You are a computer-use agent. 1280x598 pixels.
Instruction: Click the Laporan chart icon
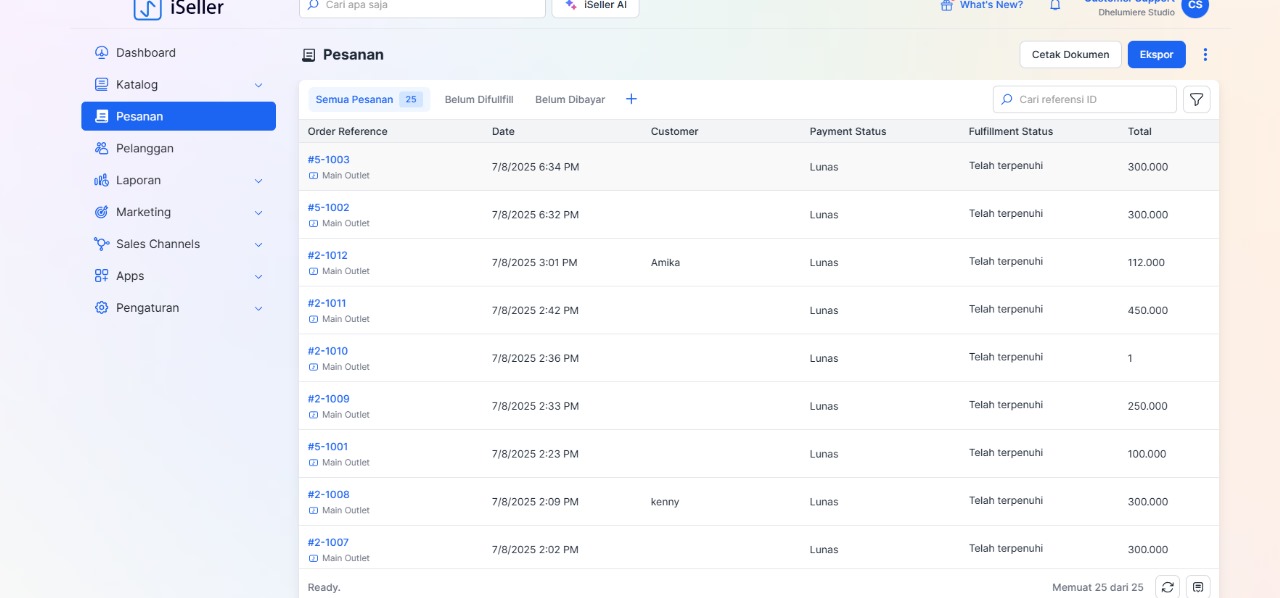[101, 180]
